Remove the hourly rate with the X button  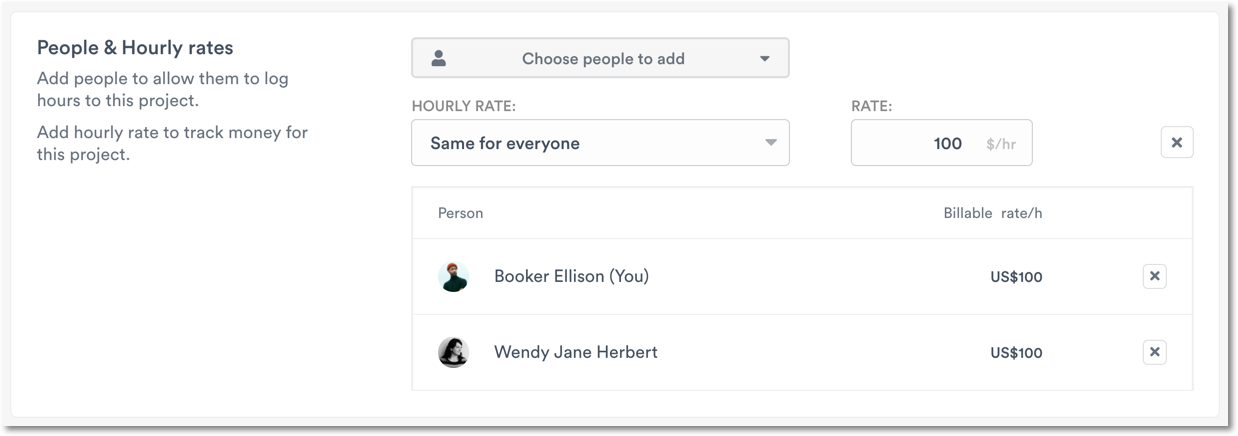(x=1176, y=143)
